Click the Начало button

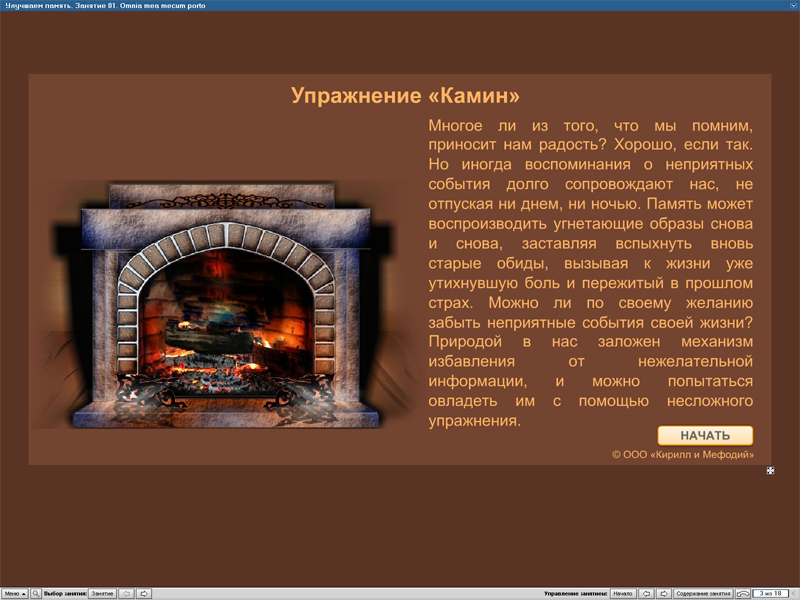click(622, 592)
